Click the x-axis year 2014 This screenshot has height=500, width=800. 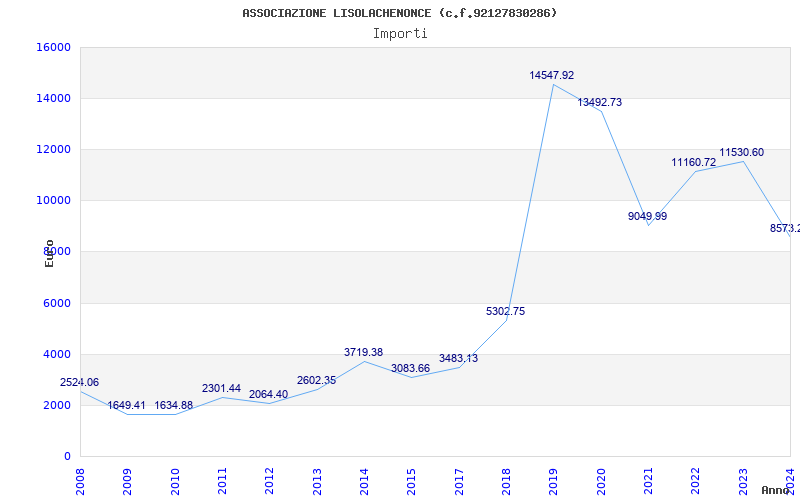[364, 482]
